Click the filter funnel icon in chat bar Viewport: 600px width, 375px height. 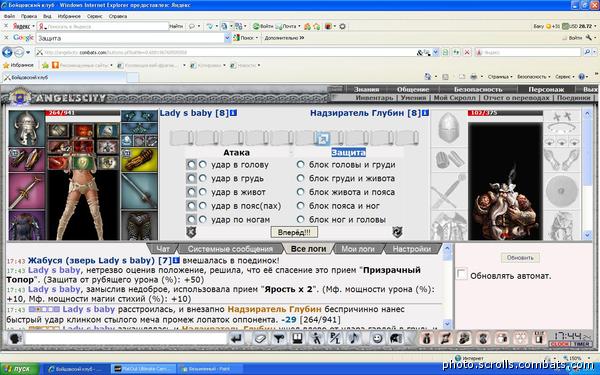279,338
